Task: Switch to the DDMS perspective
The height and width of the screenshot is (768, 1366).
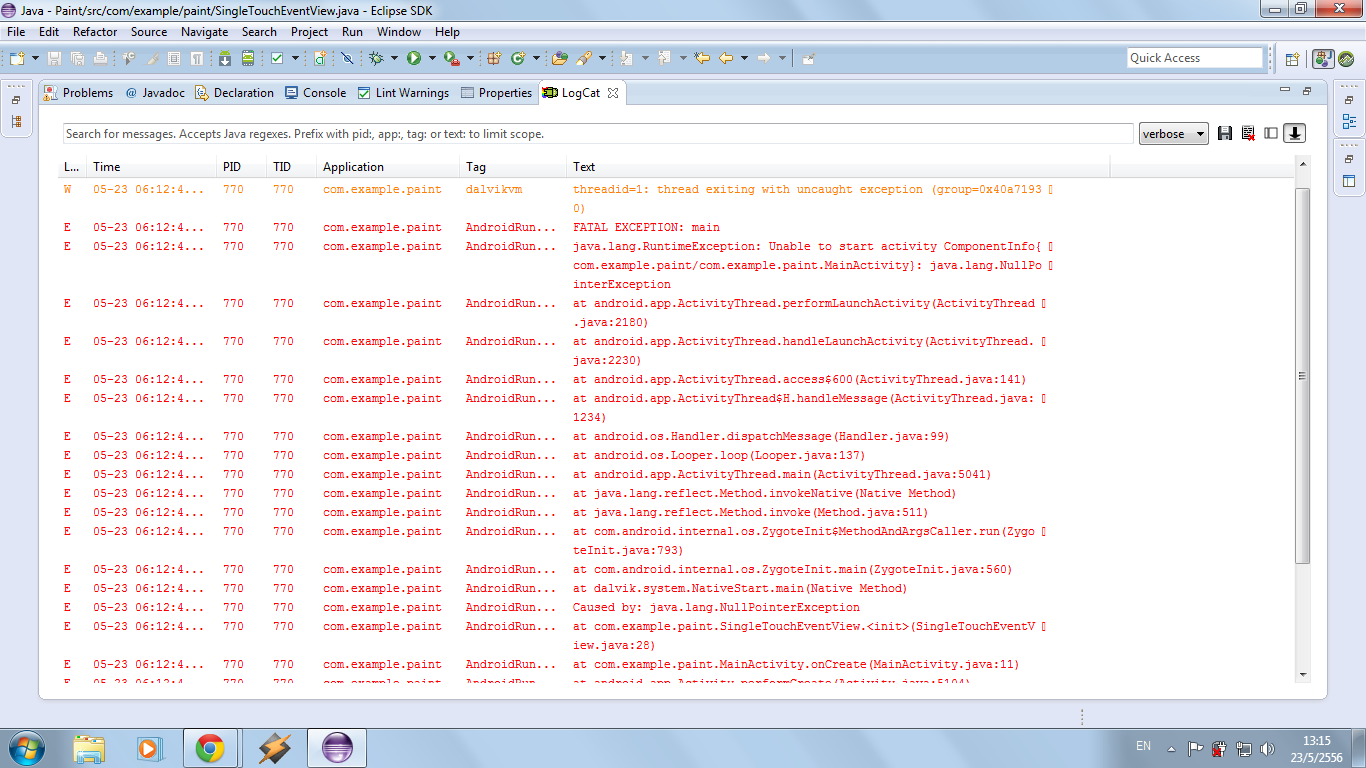Action: [x=1347, y=58]
